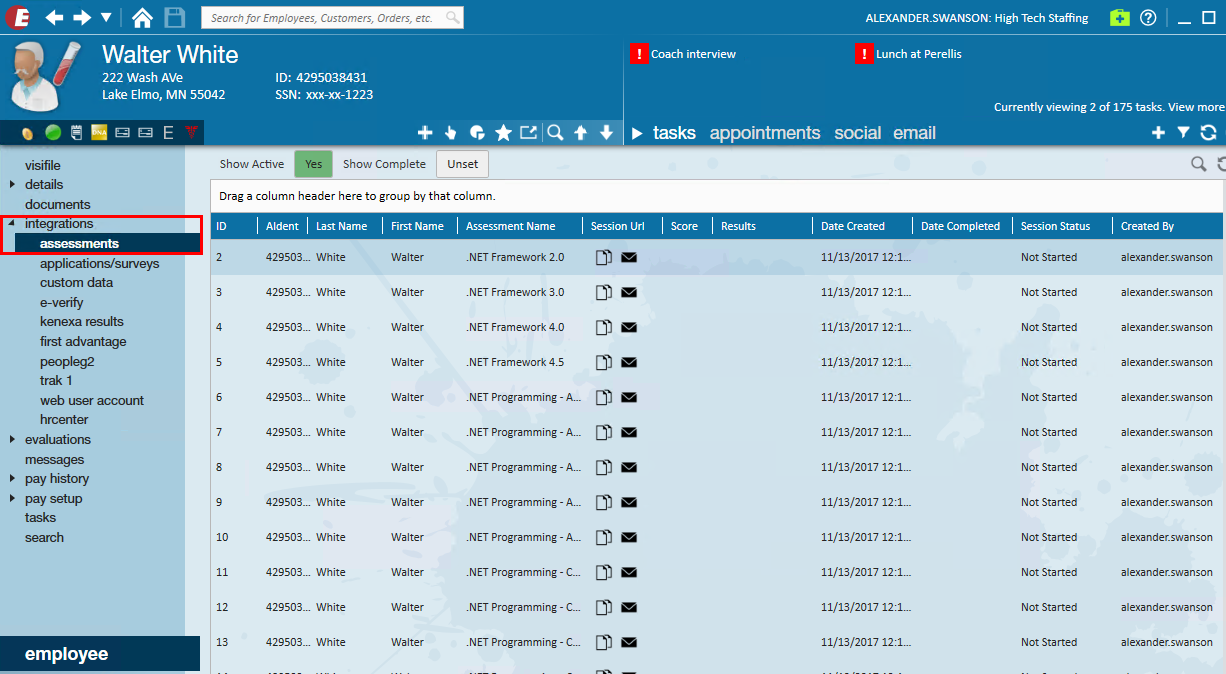Toggle Show Complete Unset button
This screenshot has height=674, width=1226.
[x=462, y=164]
